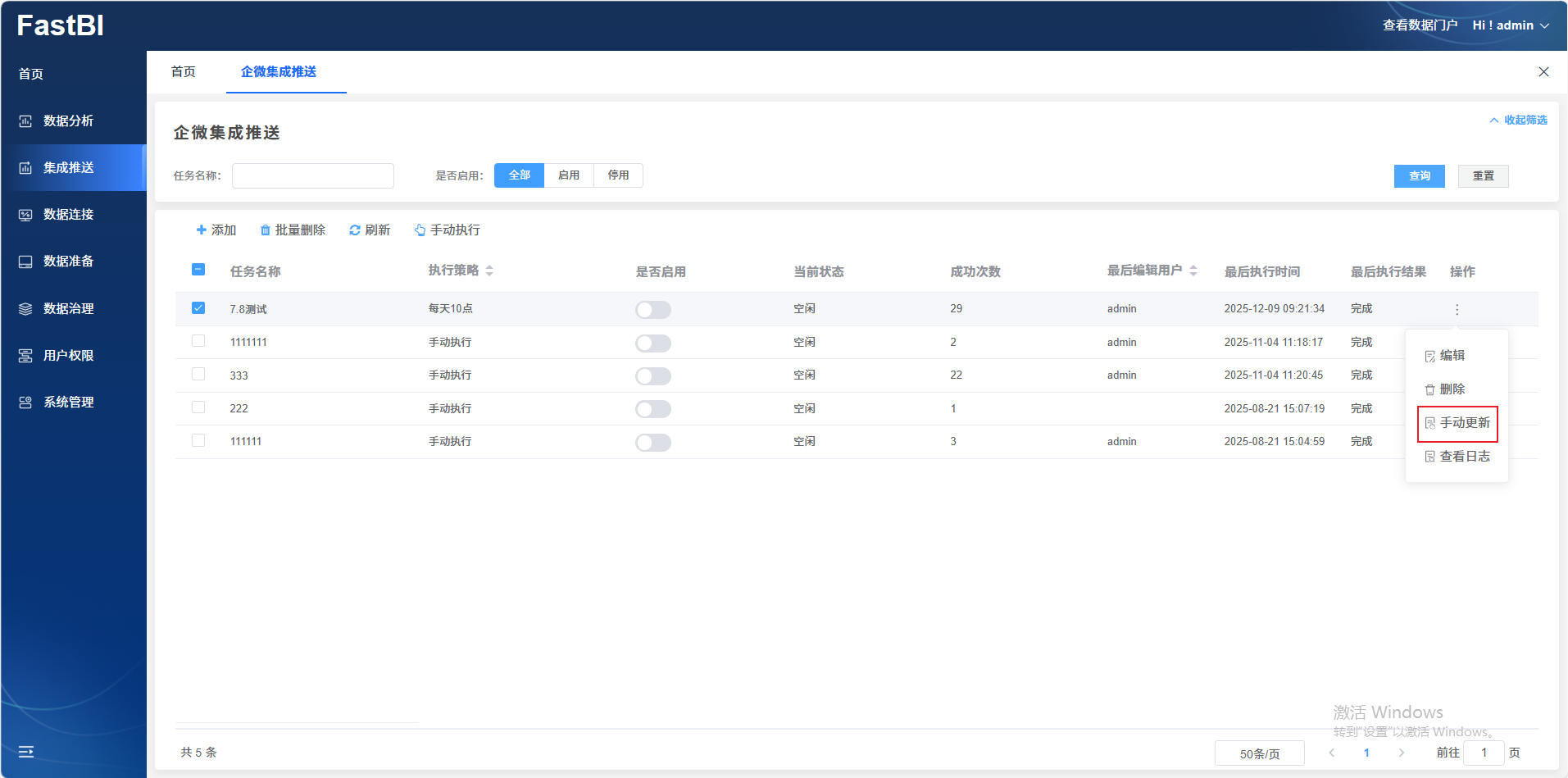Open the 50条/页 page size dropdown

pos(1259,753)
